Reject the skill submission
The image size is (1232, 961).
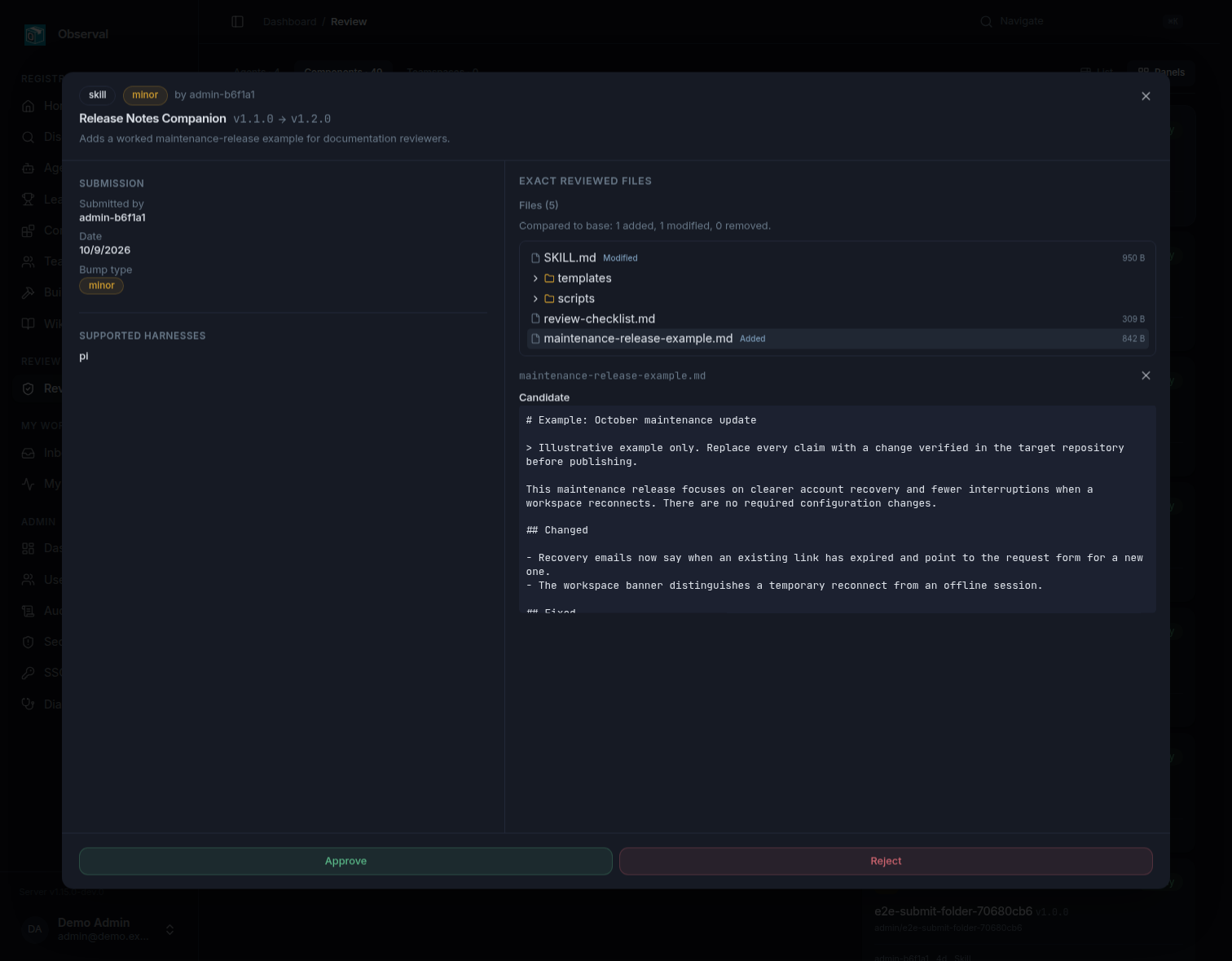point(886,861)
